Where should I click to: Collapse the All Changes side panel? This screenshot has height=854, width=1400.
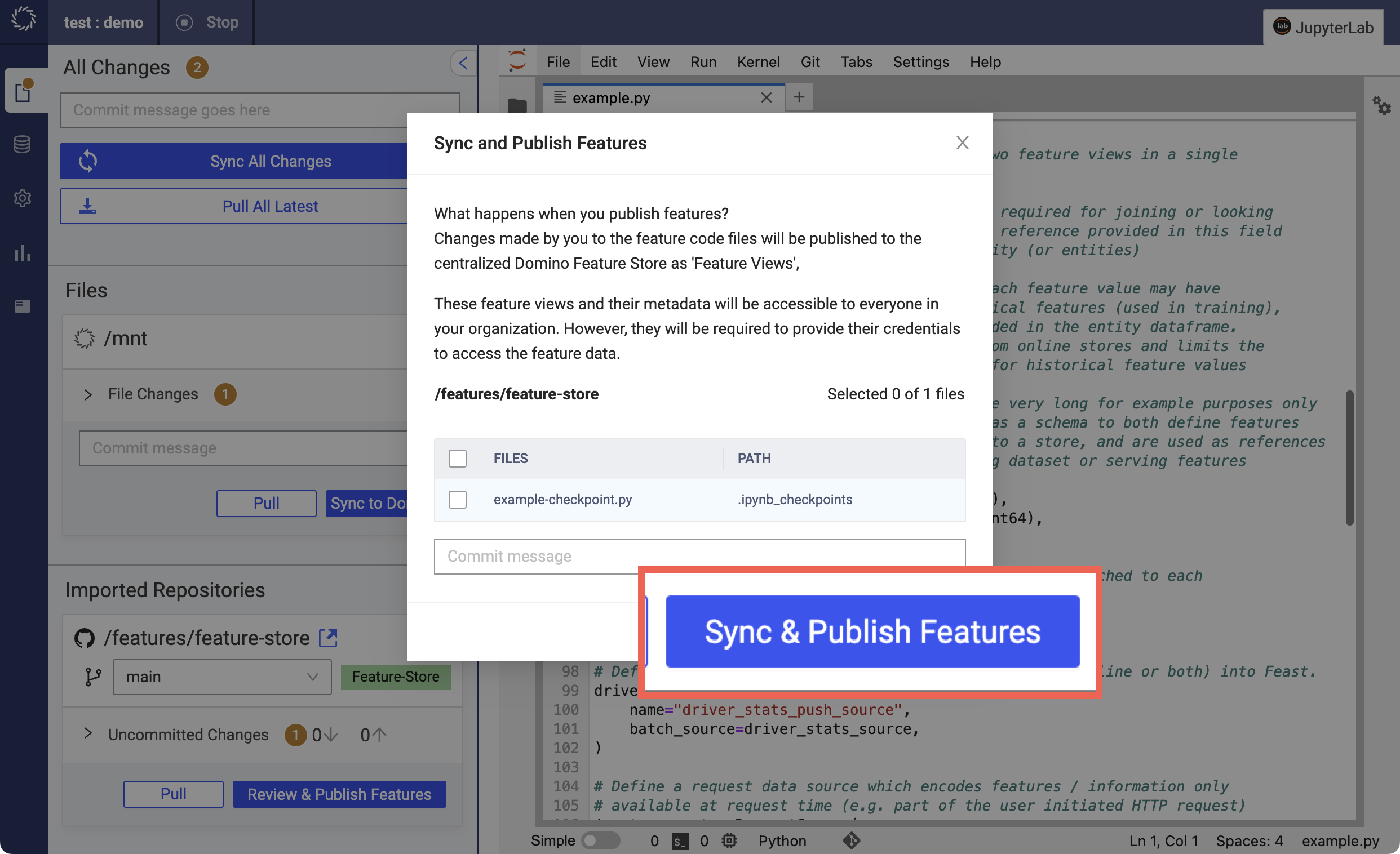(463, 63)
